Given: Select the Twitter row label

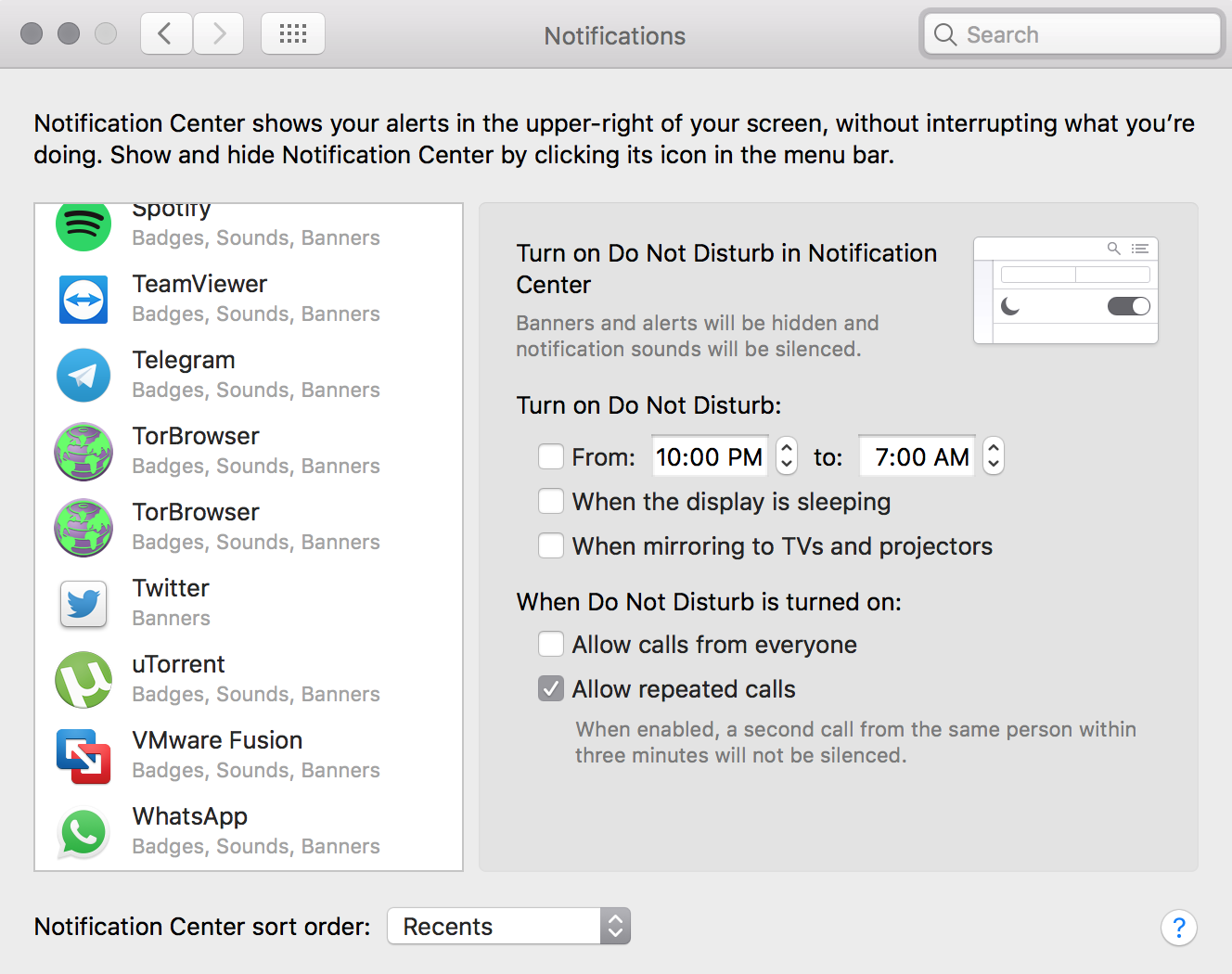Looking at the screenshot, I should pos(171,588).
